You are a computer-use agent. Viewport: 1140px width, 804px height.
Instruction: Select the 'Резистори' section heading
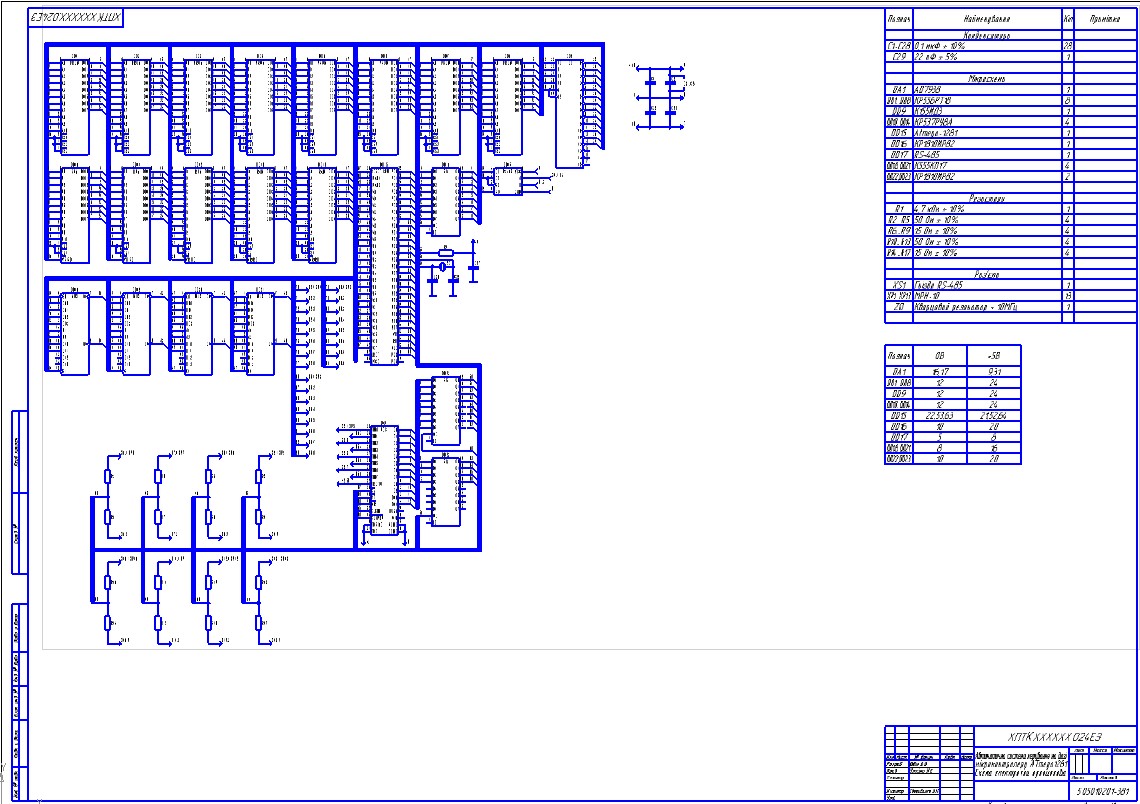pyautogui.click(x=987, y=198)
